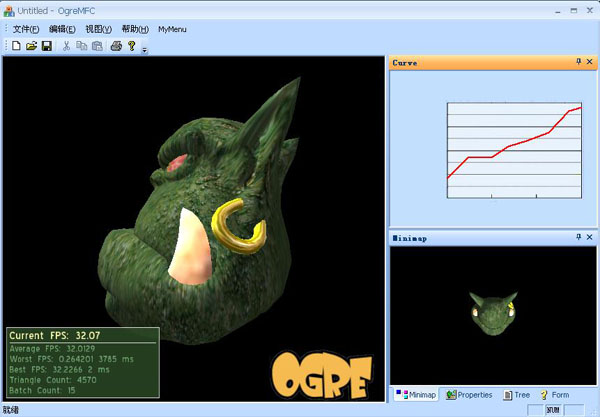Image resolution: width=600 pixels, height=417 pixels.
Task: Expand toolbar options dropdown arrow
Action: click(x=144, y=50)
